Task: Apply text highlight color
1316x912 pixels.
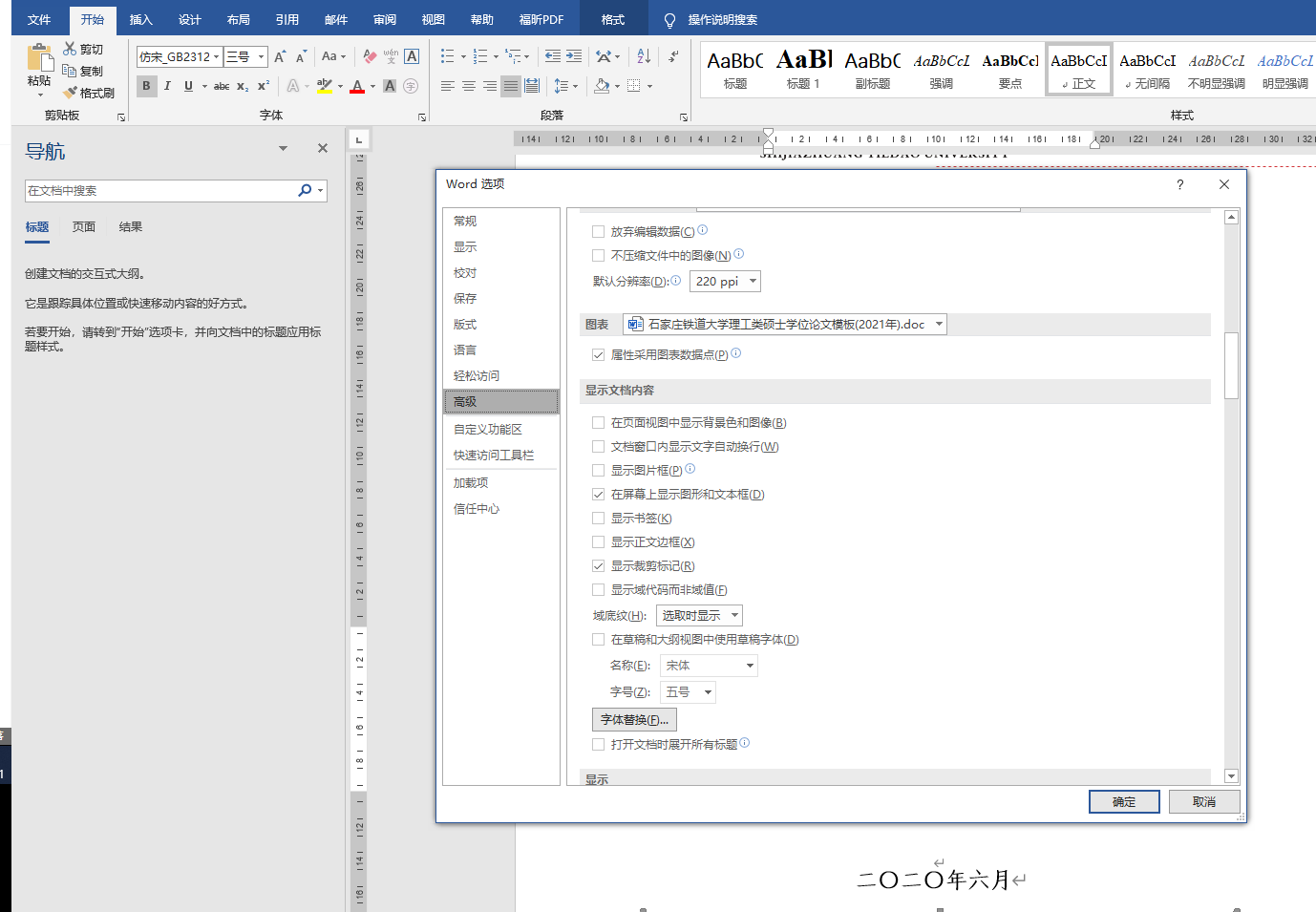Action: tap(327, 86)
